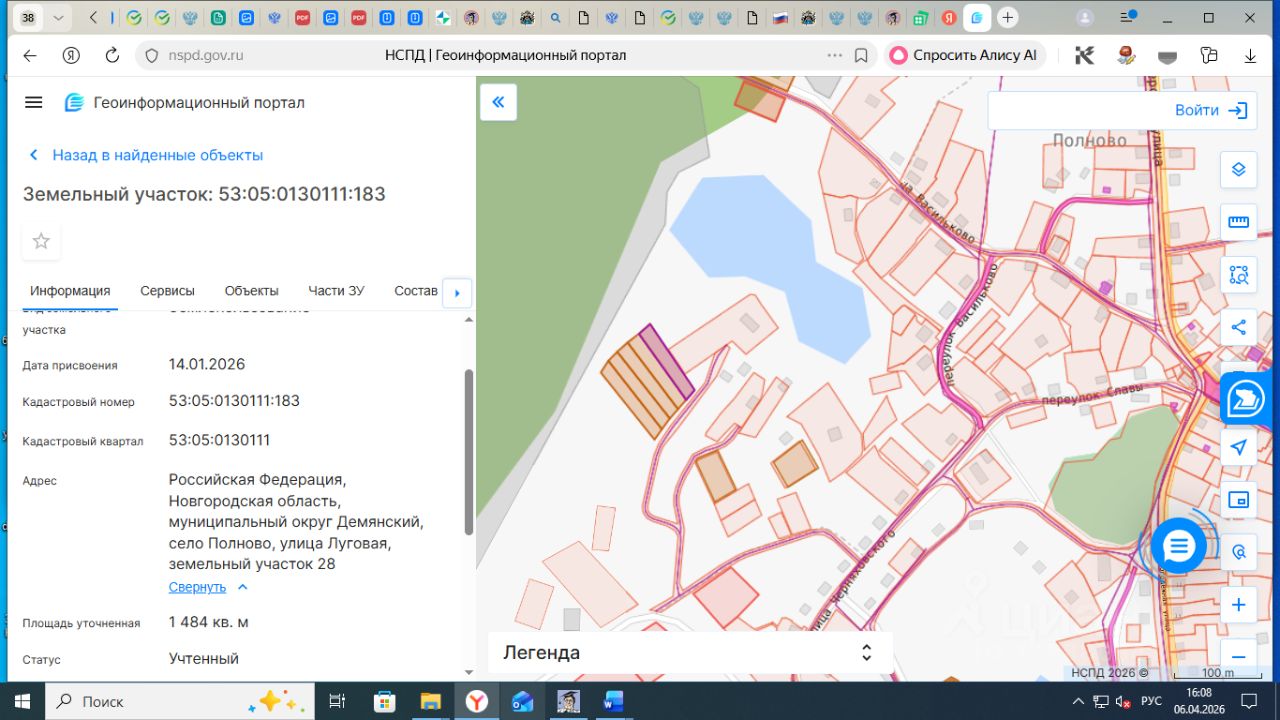
Task: Open the mini-map overview toggle
Action: [x=1238, y=499]
